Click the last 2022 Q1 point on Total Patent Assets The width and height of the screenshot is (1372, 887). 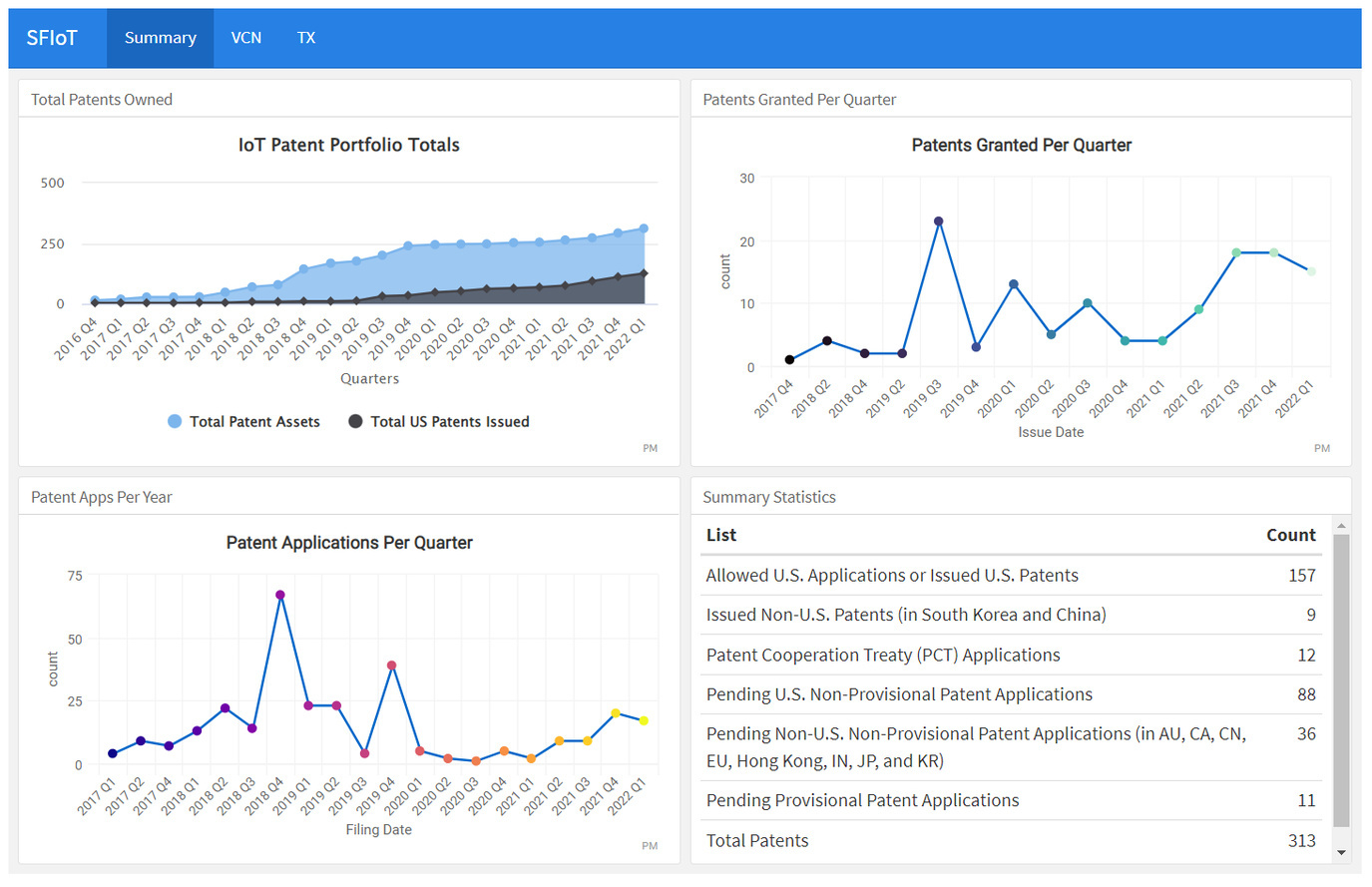644,228
